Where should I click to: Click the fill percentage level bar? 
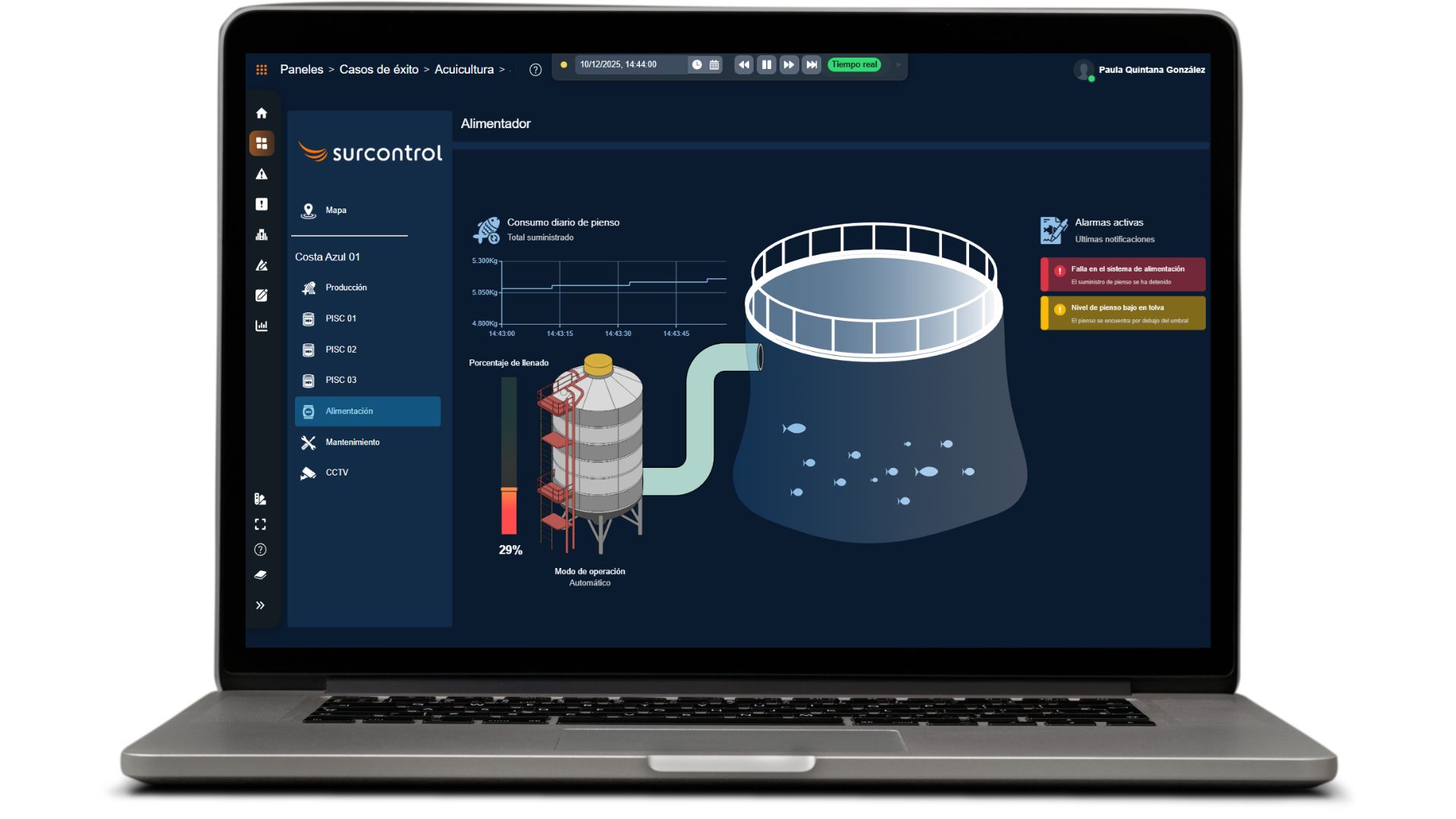(x=509, y=457)
